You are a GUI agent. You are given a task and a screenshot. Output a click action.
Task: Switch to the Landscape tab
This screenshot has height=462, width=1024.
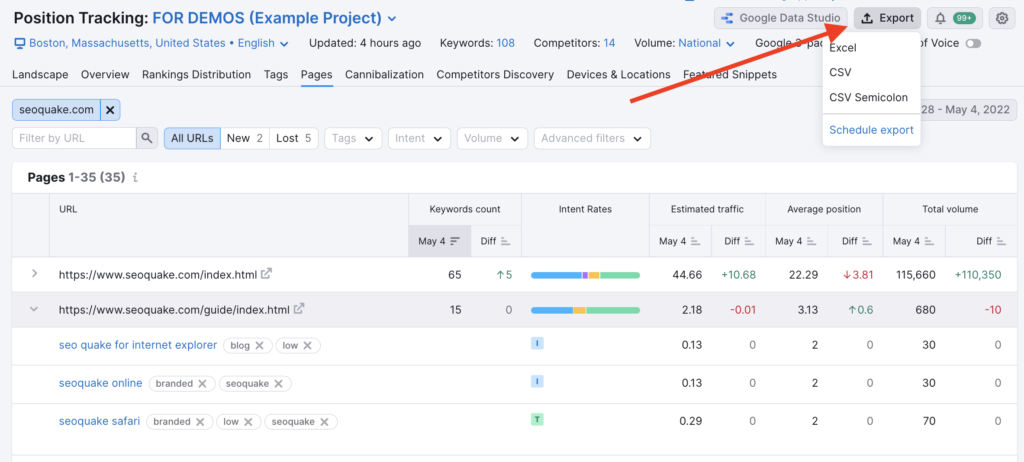40,74
